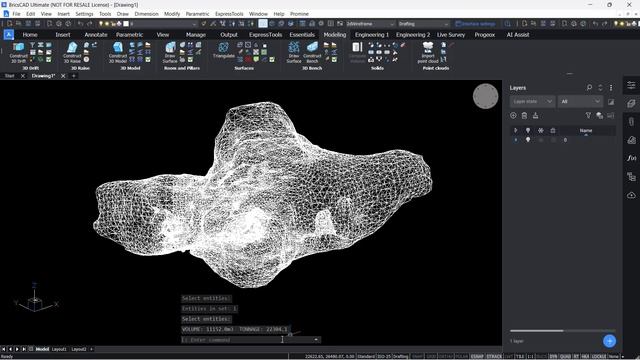The image size is (640, 360).
Task: Toggle layer 0 on/off lightbulb
Action: (x=528, y=140)
